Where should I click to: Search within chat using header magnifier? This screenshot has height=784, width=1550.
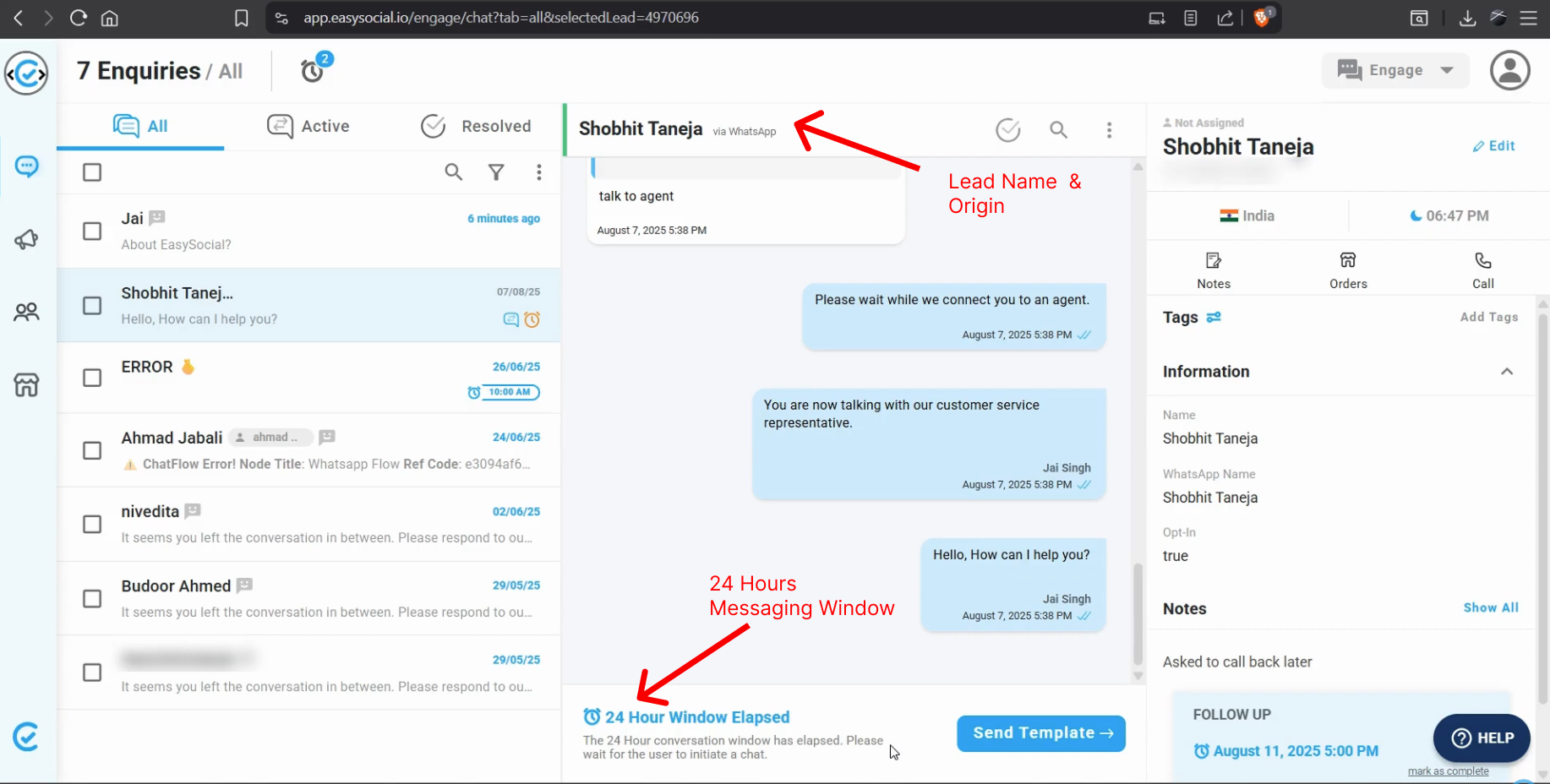1058,129
